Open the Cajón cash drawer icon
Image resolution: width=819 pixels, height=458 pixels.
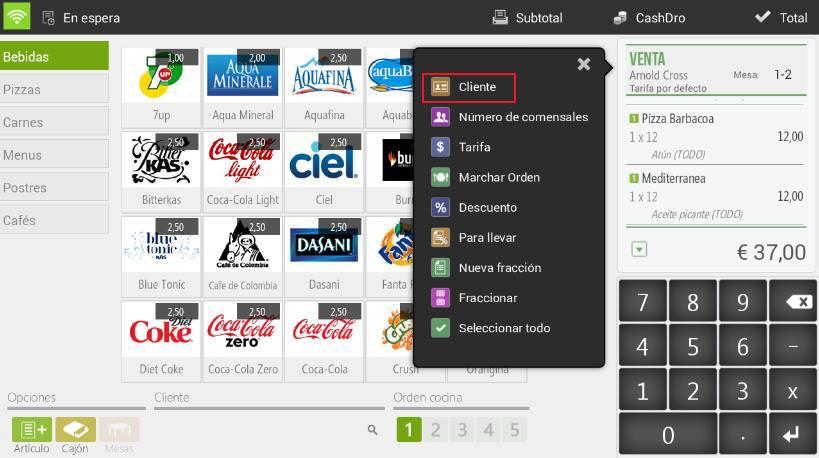(x=75, y=430)
